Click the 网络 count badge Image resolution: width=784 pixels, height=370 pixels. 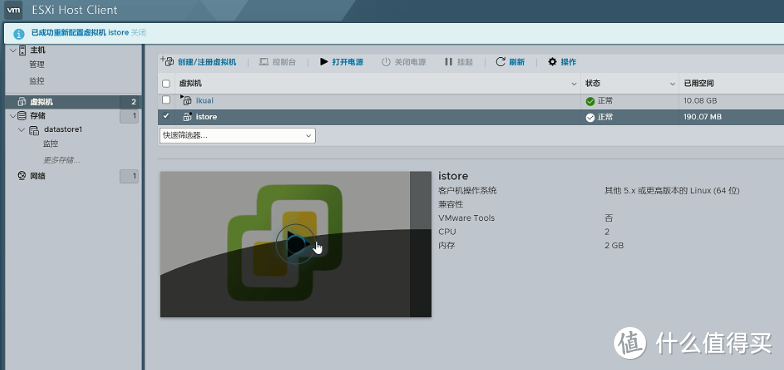pyautogui.click(x=129, y=176)
